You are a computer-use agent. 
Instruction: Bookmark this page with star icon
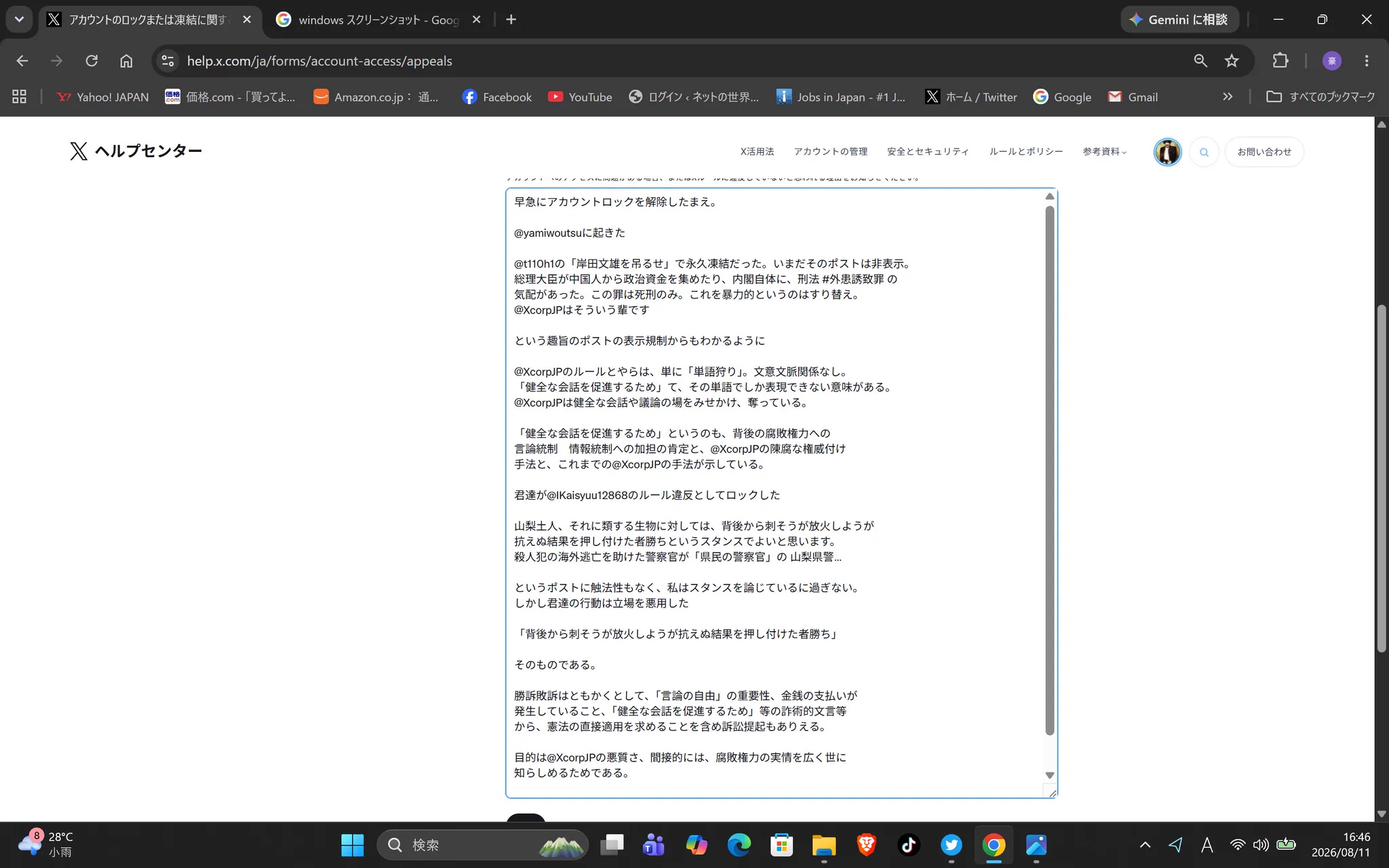click(1232, 61)
